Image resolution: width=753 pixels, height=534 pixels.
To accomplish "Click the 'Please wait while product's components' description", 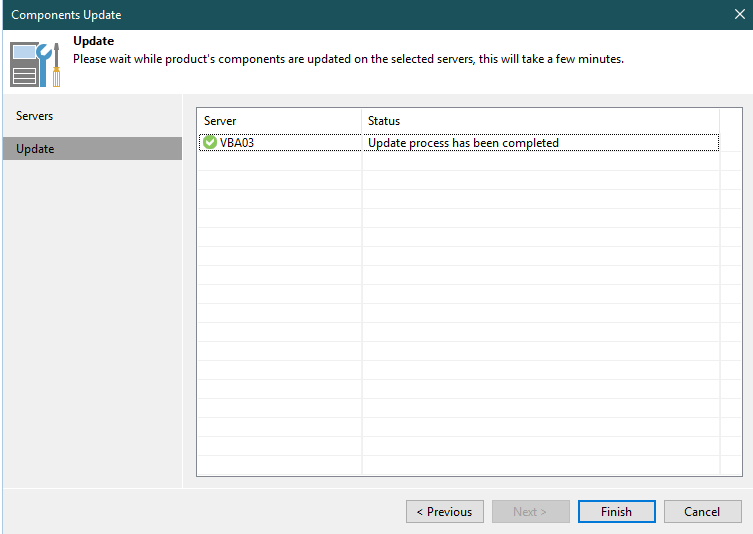I will coord(348,59).
